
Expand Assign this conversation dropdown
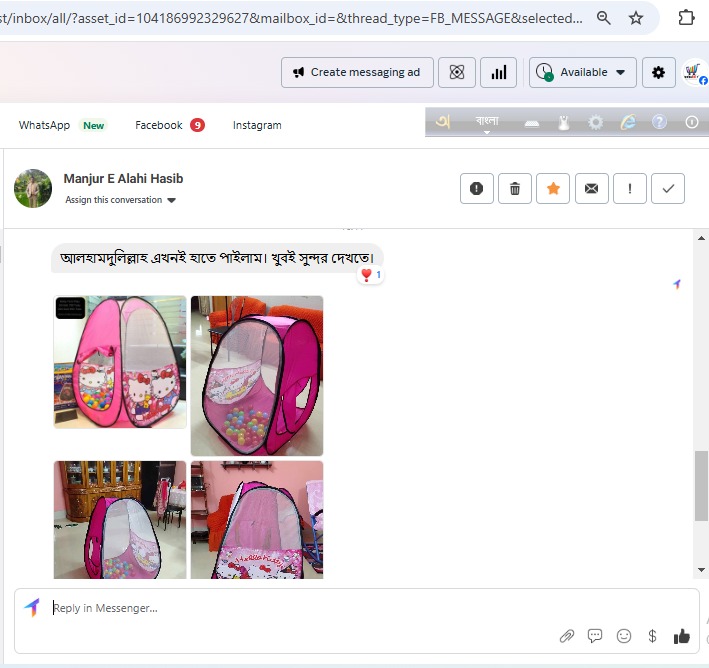120,200
